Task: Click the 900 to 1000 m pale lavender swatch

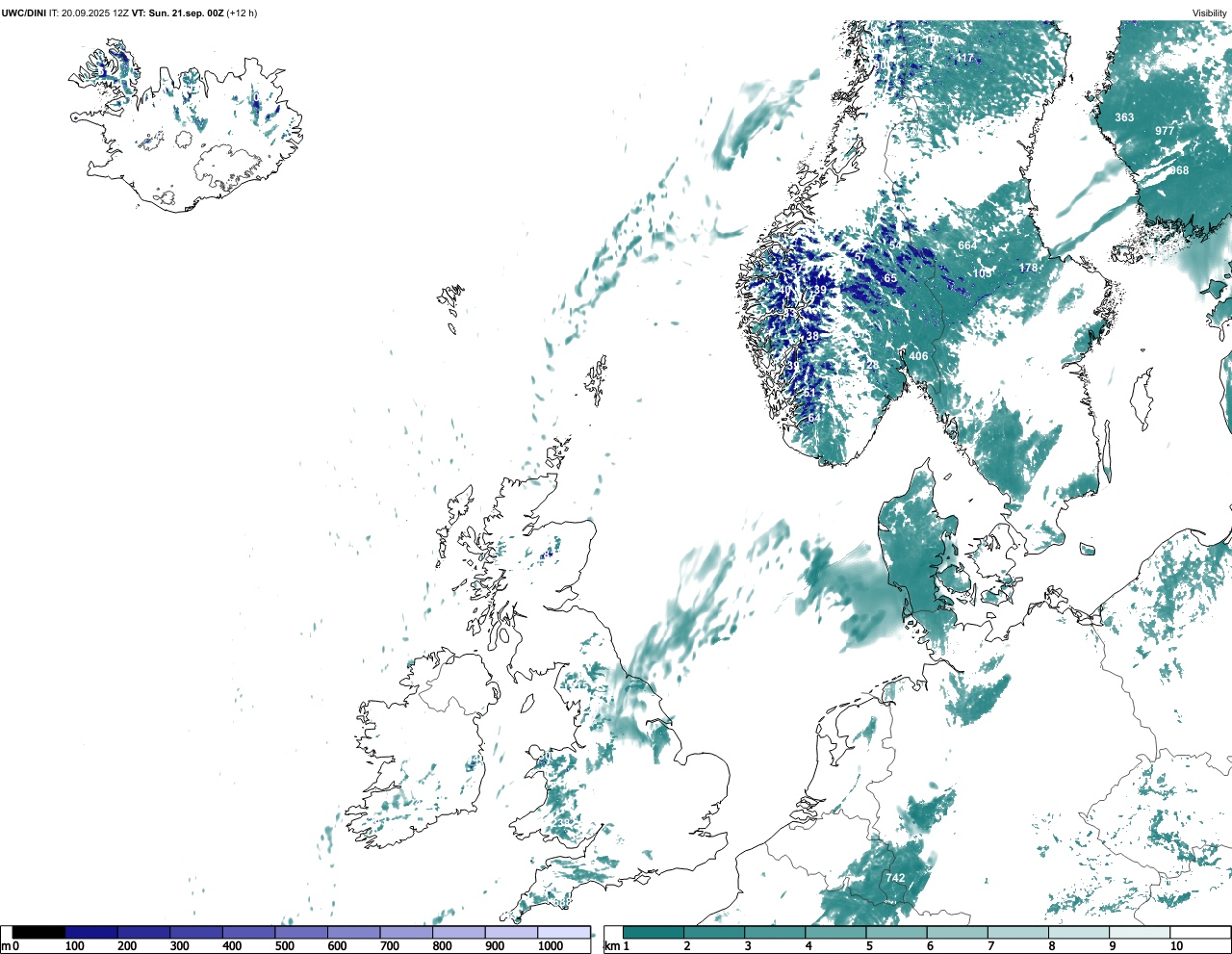Action: tap(511, 932)
